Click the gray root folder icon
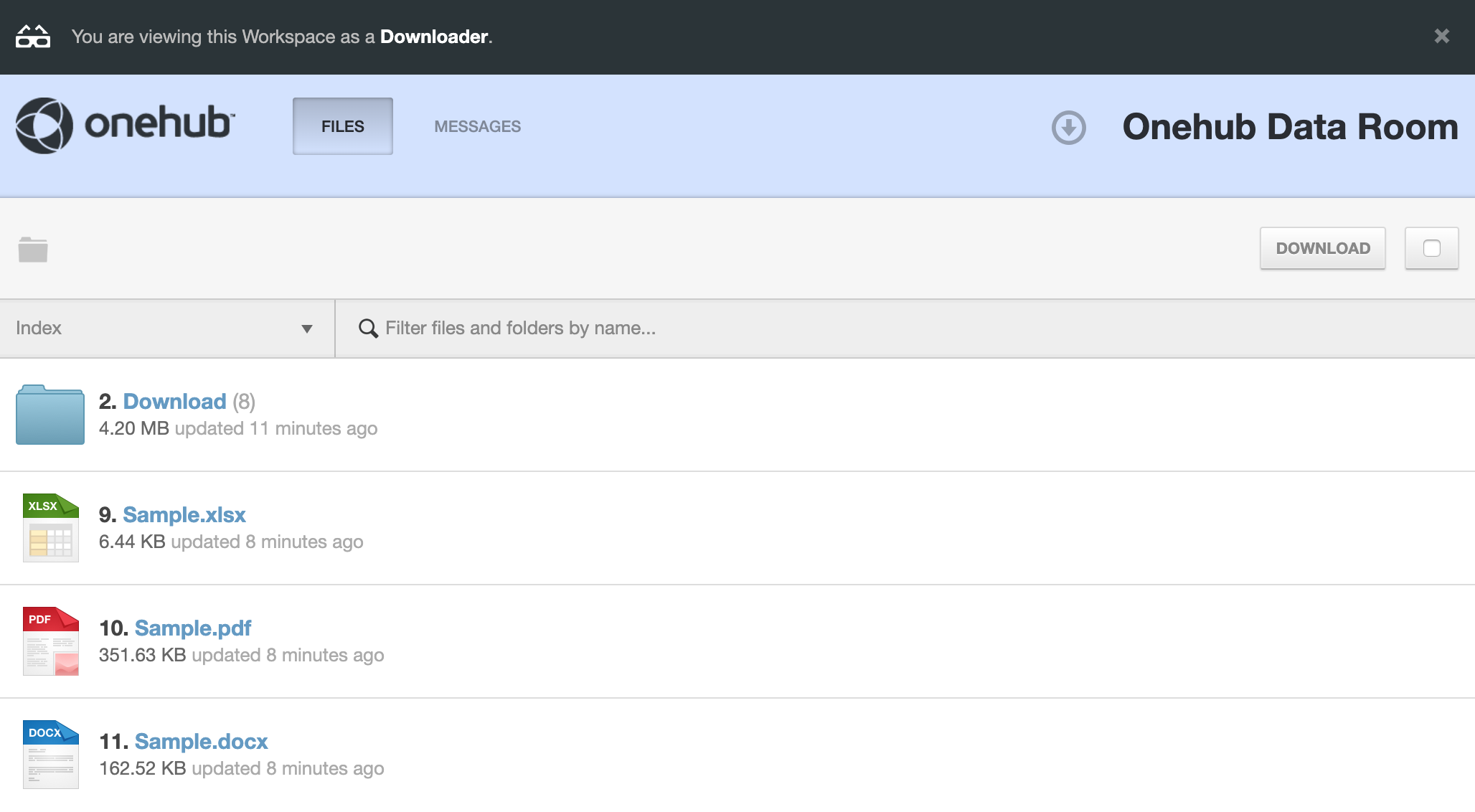The width and height of the screenshot is (1475, 812). click(x=33, y=250)
